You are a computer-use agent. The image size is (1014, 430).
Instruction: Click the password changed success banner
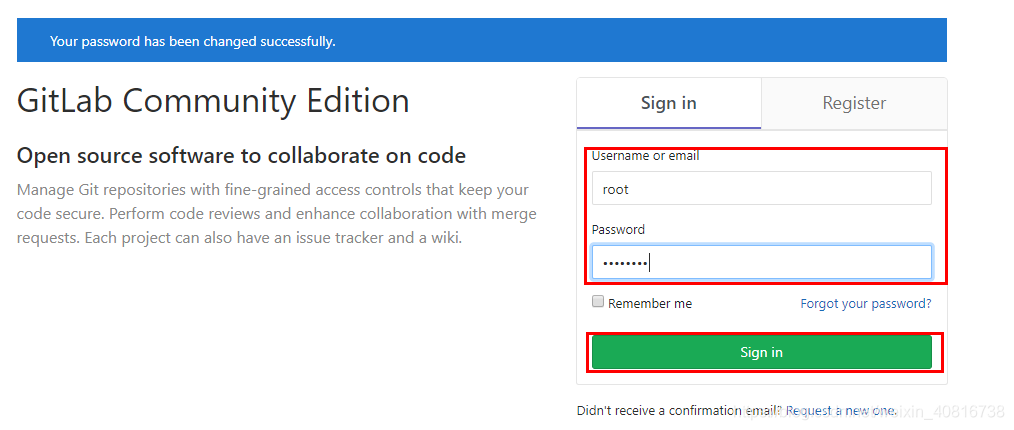(x=481, y=41)
